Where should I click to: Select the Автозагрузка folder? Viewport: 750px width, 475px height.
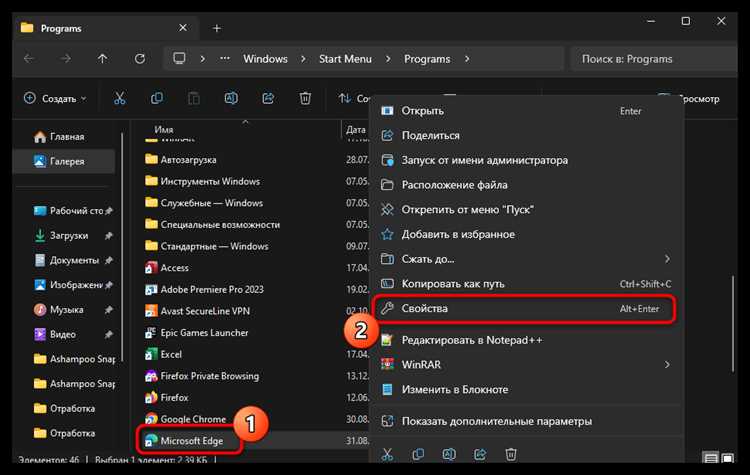point(181,160)
